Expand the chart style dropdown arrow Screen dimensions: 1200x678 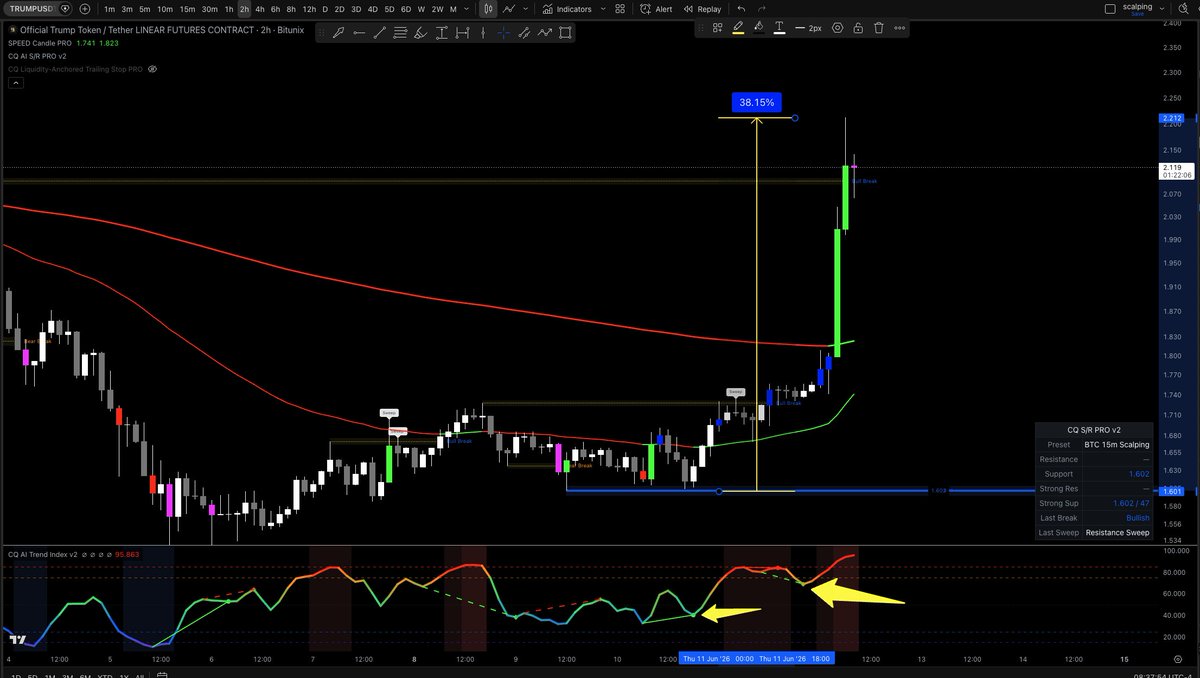(x=523, y=9)
